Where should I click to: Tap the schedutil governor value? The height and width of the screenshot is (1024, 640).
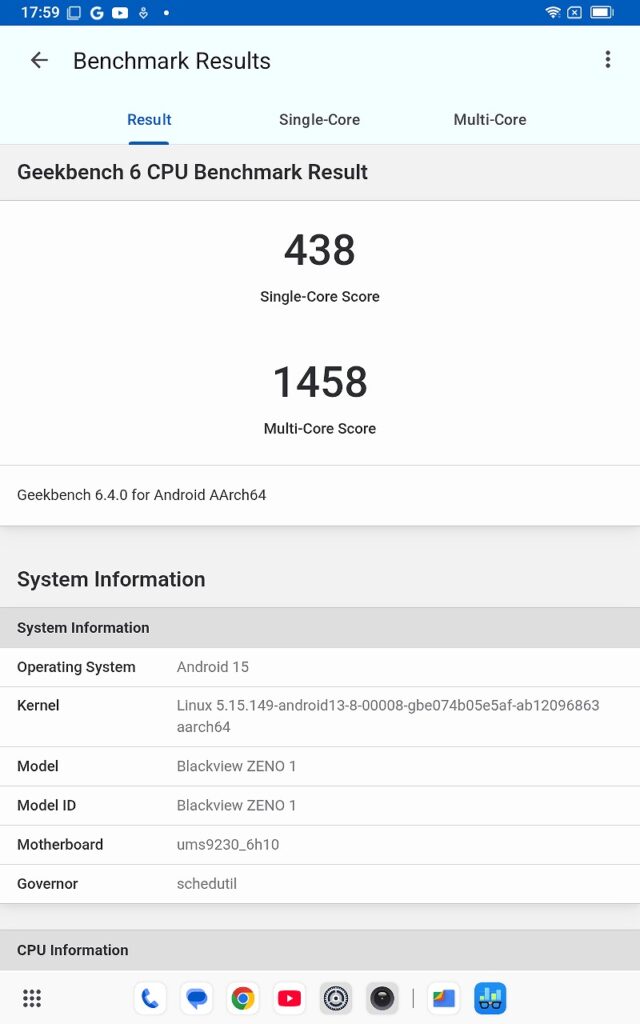[206, 884]
